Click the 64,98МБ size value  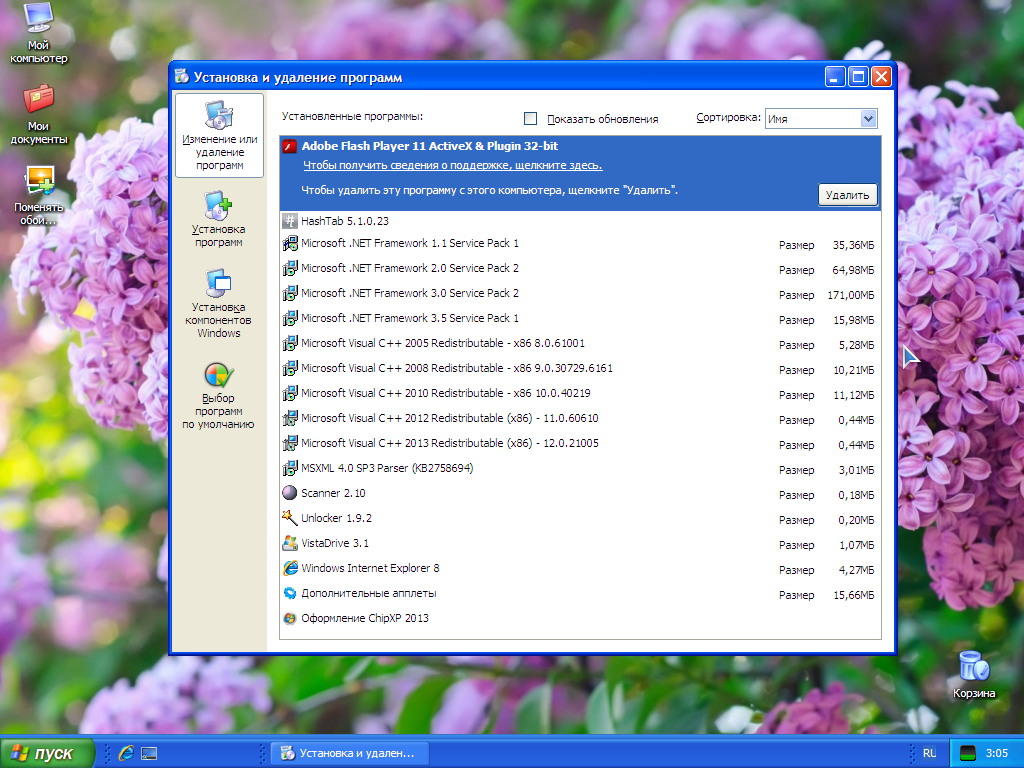tap(853, 270)
